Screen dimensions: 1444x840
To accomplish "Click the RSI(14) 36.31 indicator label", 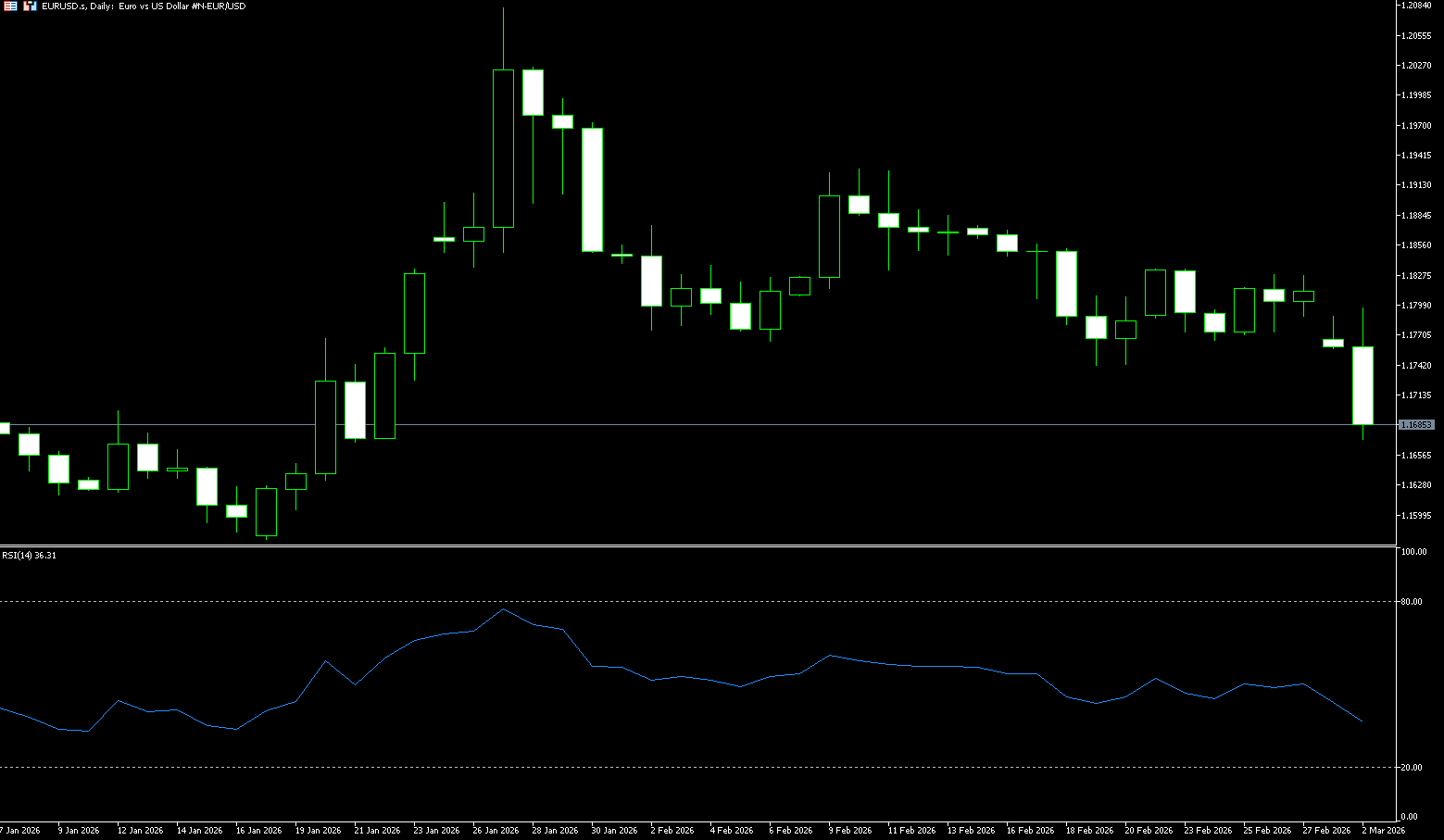I will click(29, 555).
